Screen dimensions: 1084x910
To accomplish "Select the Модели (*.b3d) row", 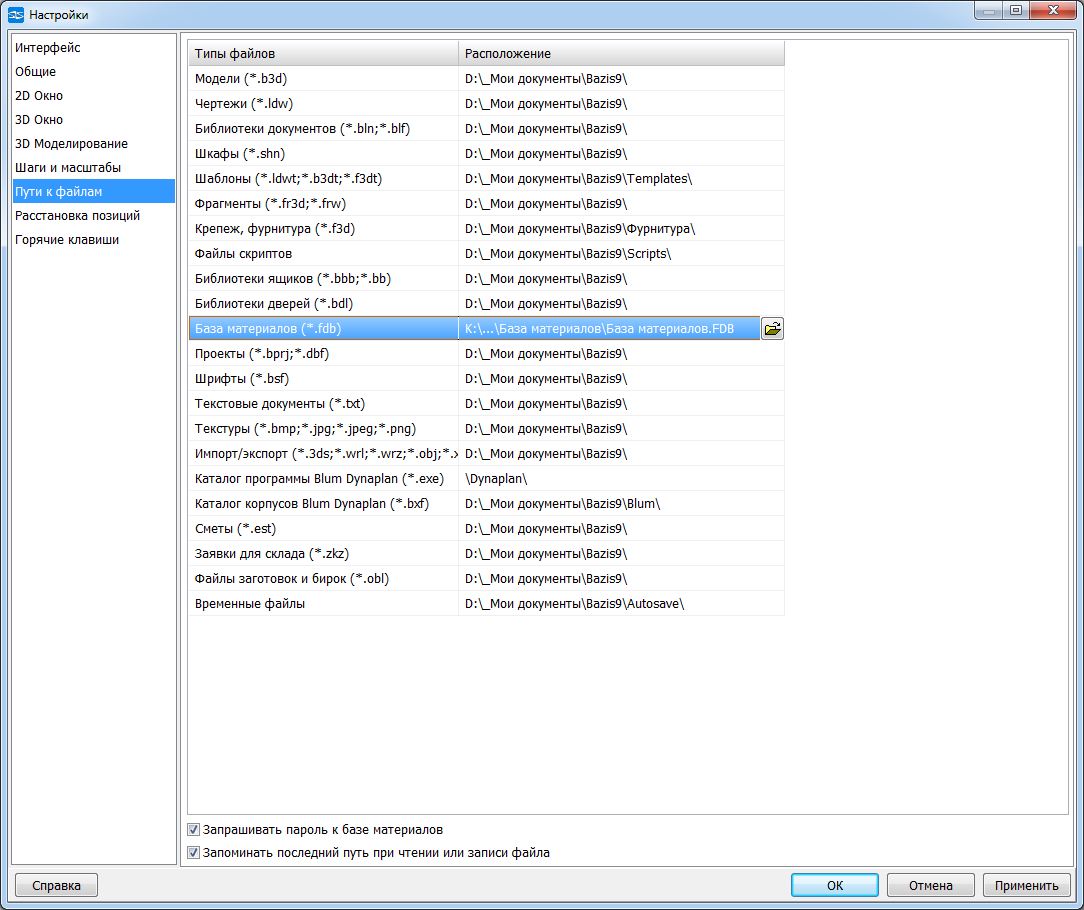I will [486, 79].
